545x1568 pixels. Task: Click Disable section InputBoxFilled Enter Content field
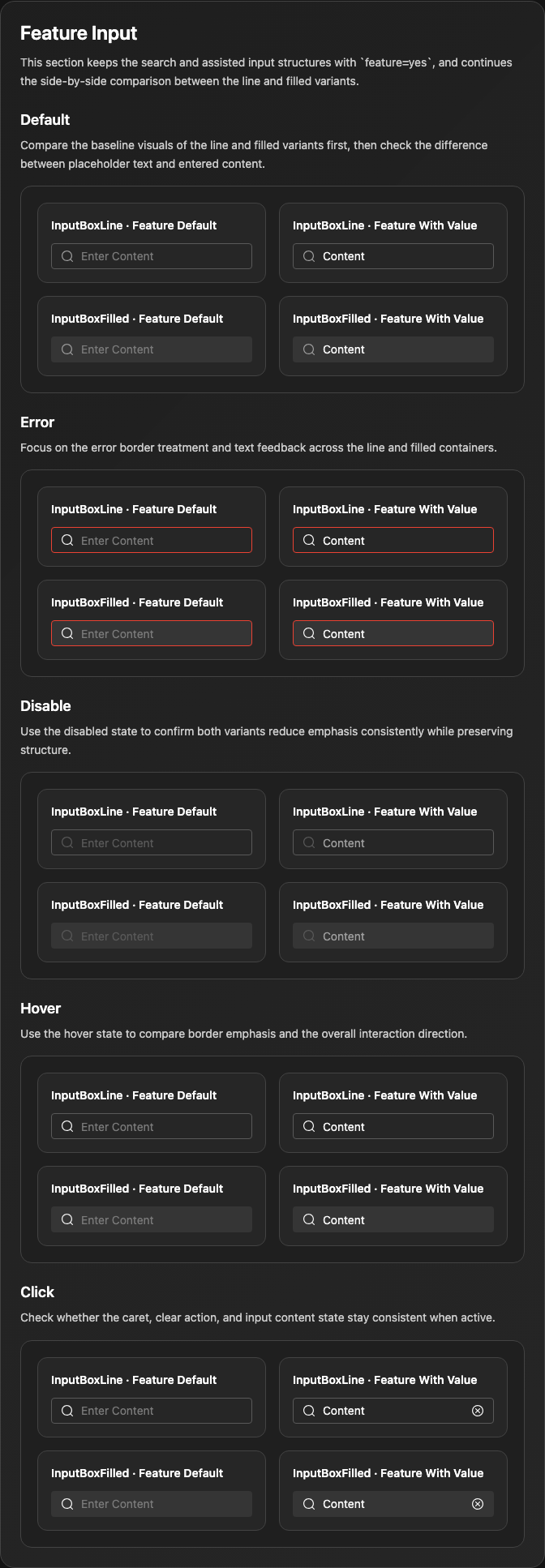[x=152, y=936]
